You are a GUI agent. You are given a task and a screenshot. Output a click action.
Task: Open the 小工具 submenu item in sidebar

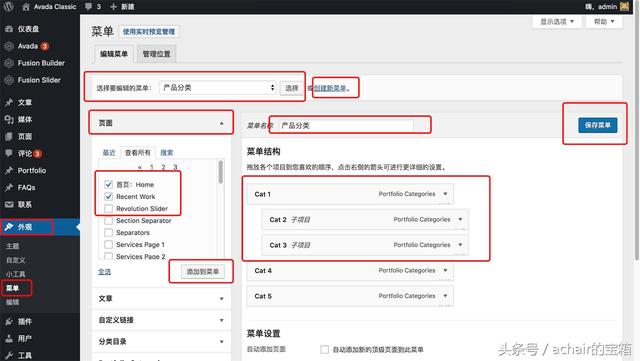coord(16,274)
